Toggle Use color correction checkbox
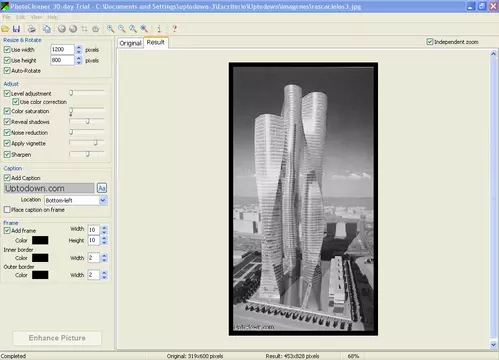The image size is (499, 360). (x=15, y=102)
